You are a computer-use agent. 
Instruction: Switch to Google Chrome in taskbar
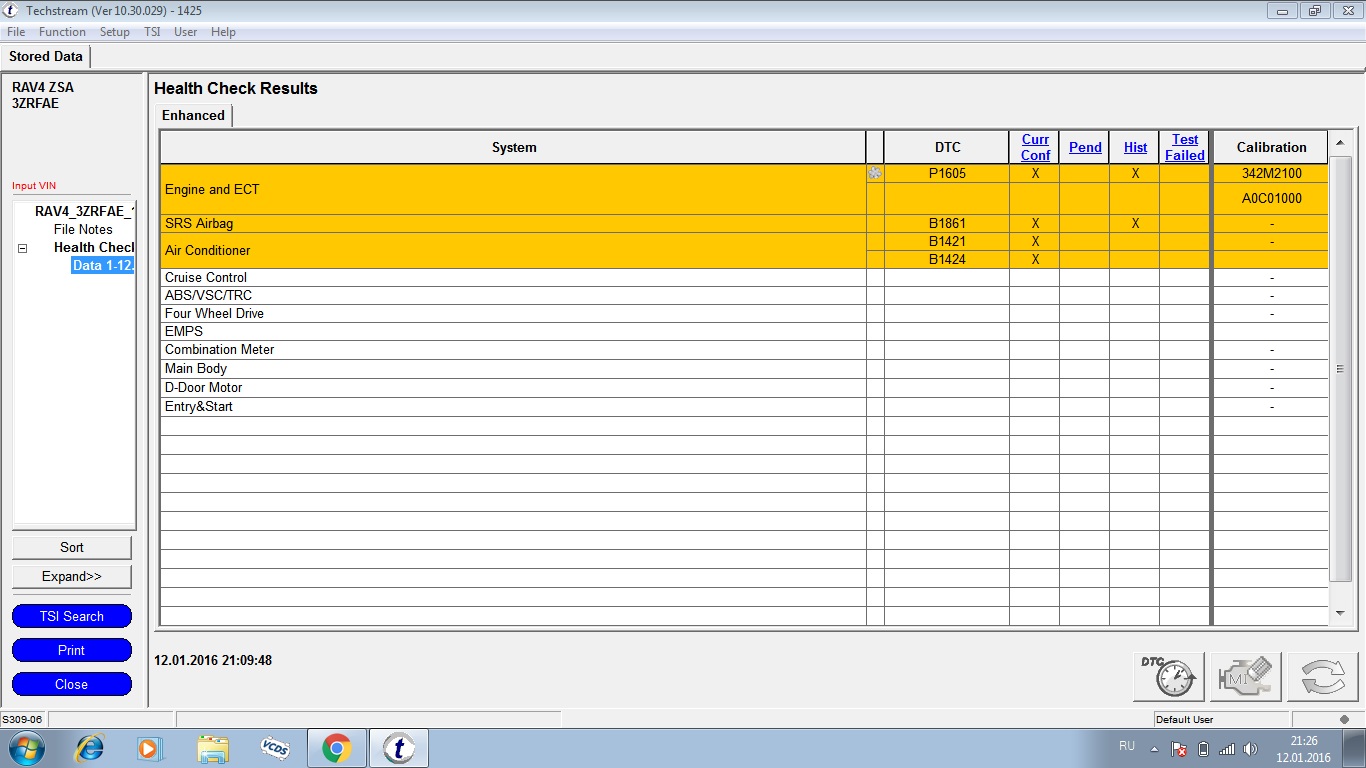click(336, 747)
